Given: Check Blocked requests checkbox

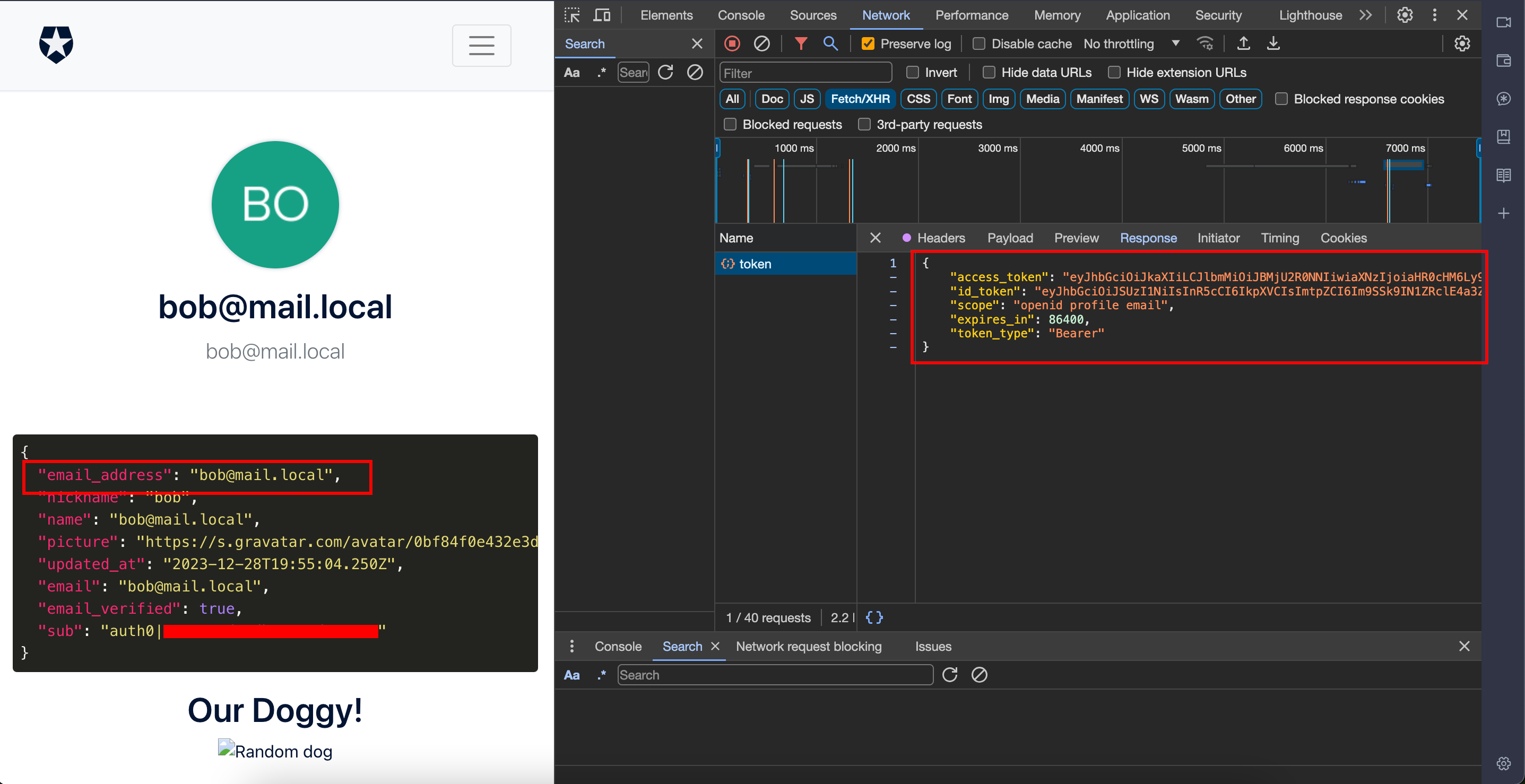Looking at the screenshot, I should pyautogui.click(x=730, y=124).
